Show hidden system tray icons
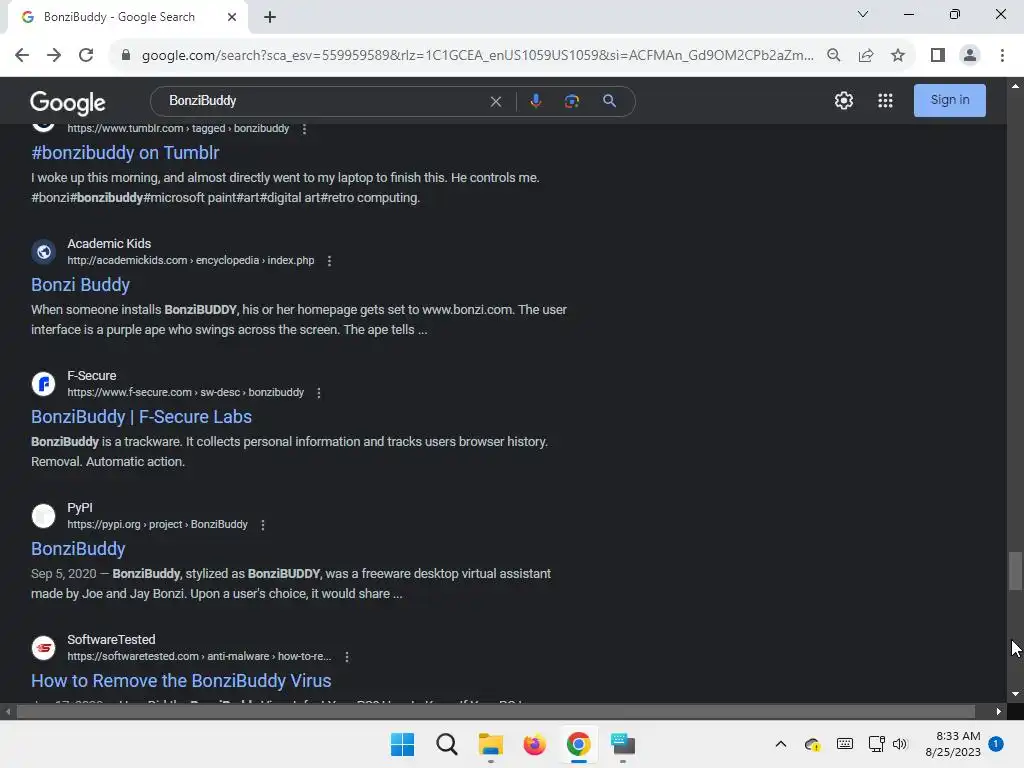The width and height of the screenshot is (1024, 768). [x=780, y=744]
